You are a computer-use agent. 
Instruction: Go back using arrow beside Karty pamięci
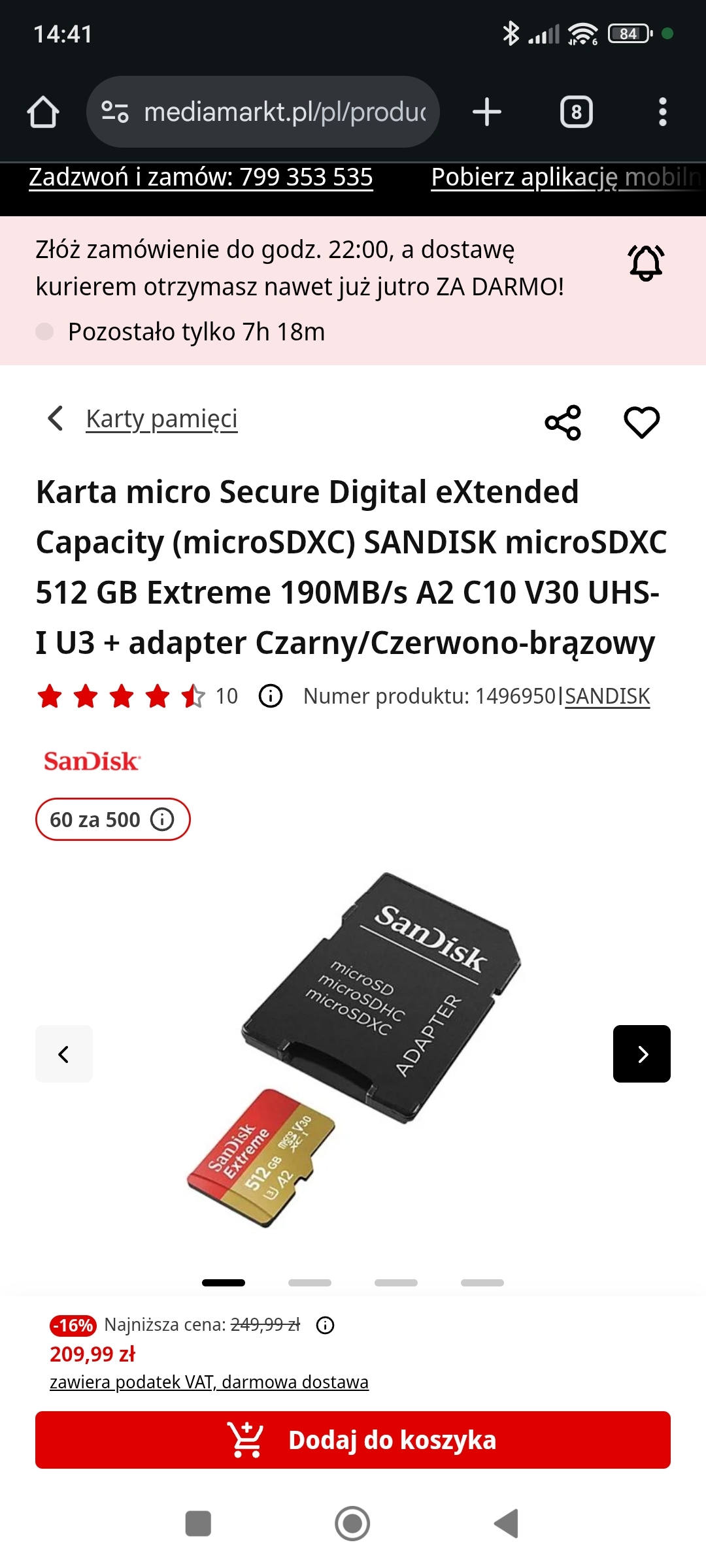coord(56,418)
